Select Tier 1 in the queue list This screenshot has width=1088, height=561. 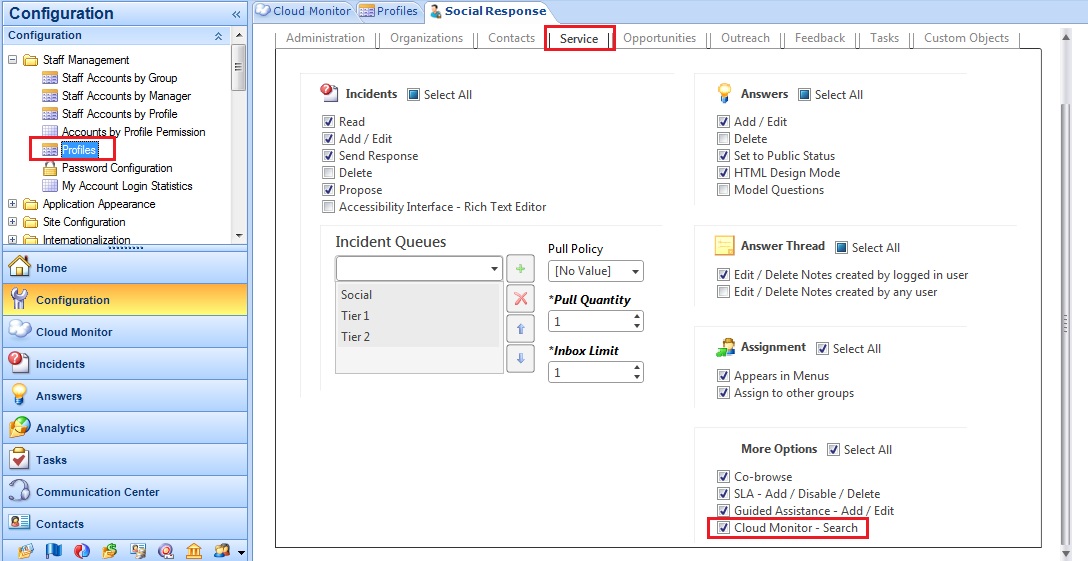tap(356, 316)
